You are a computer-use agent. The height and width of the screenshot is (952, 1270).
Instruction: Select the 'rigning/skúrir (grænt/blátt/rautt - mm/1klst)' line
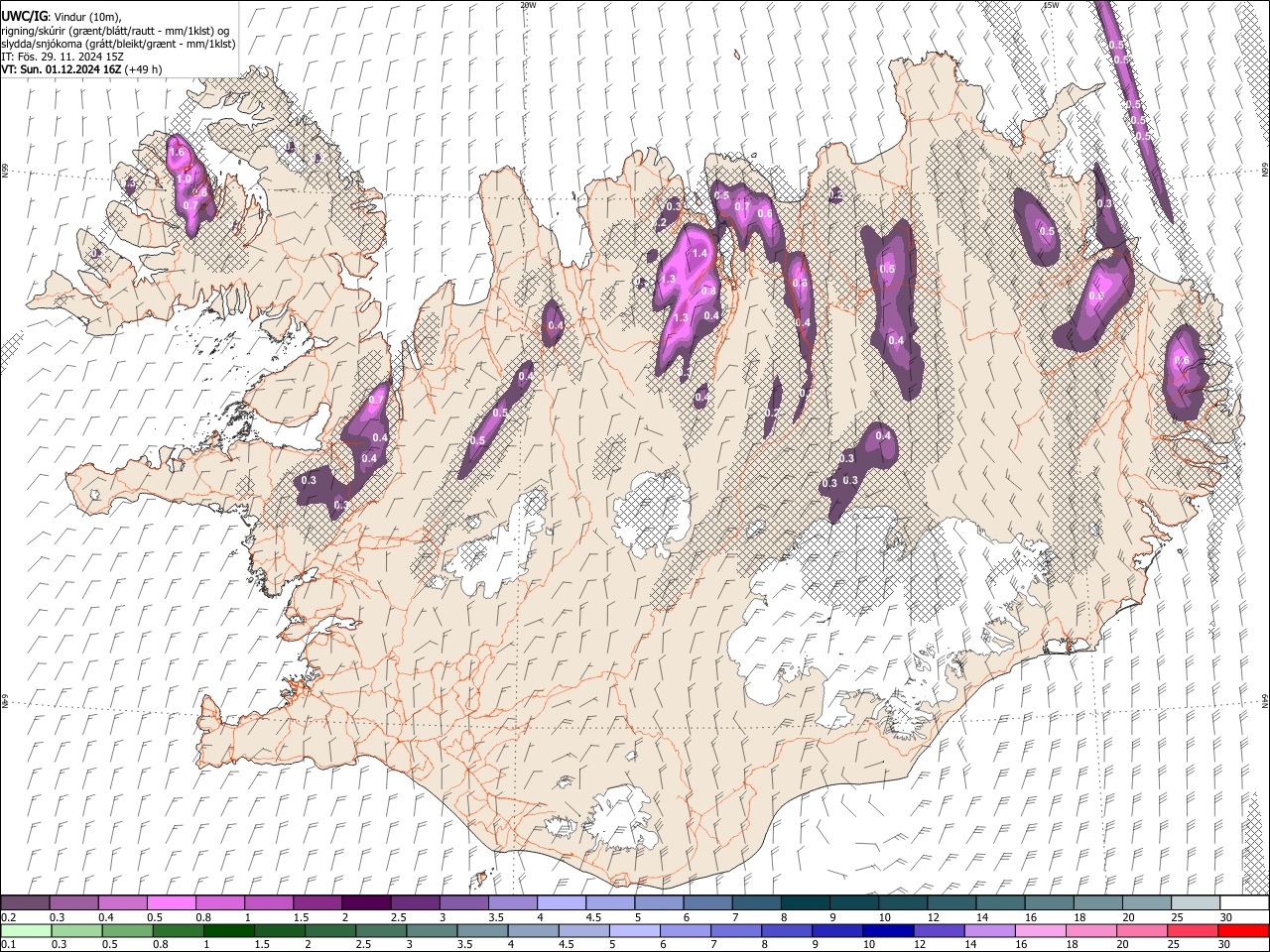pos(115,31)
